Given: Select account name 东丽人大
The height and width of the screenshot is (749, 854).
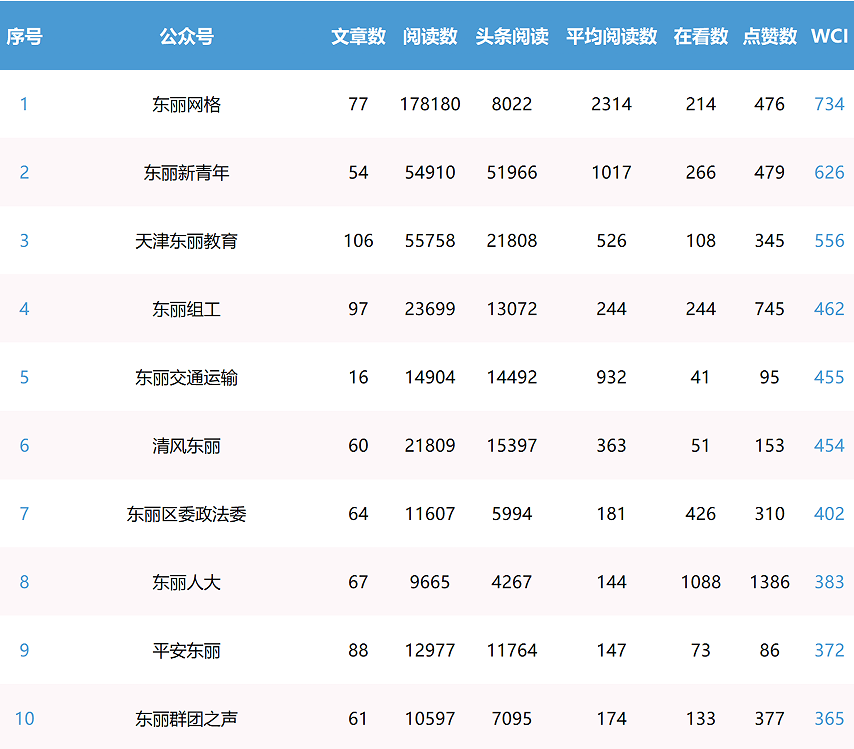Looking at the screenshot, I should (x=186, y=582).
